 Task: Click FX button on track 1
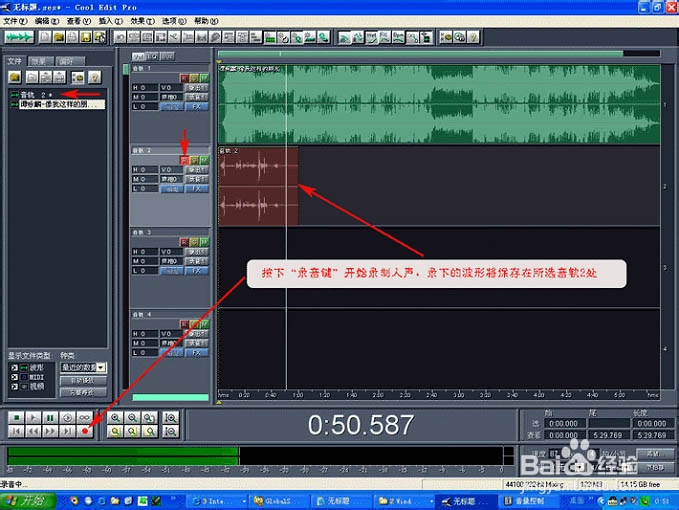click(x=197, y=107)
